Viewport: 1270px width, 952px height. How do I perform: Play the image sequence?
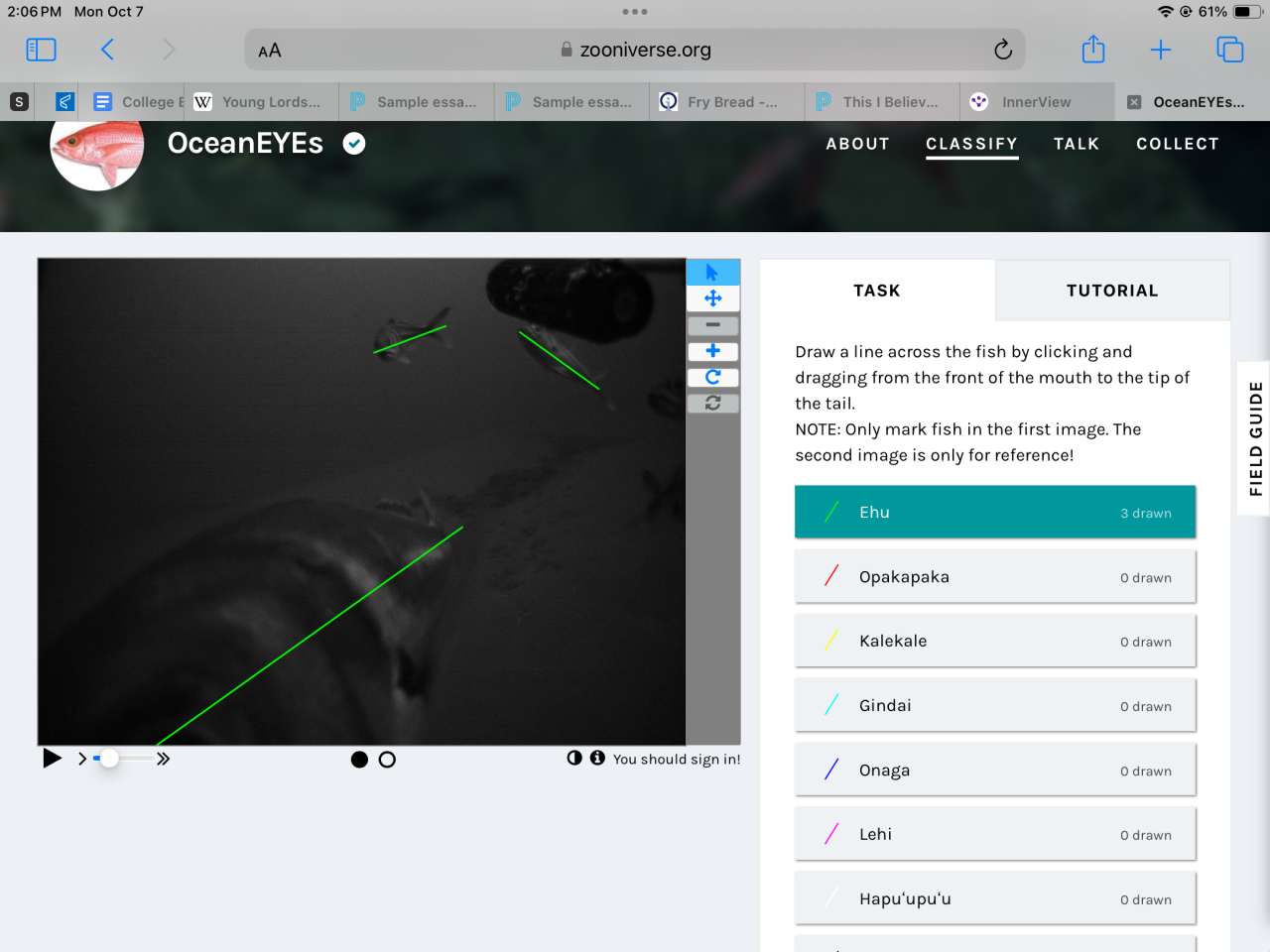coord(52,759)
